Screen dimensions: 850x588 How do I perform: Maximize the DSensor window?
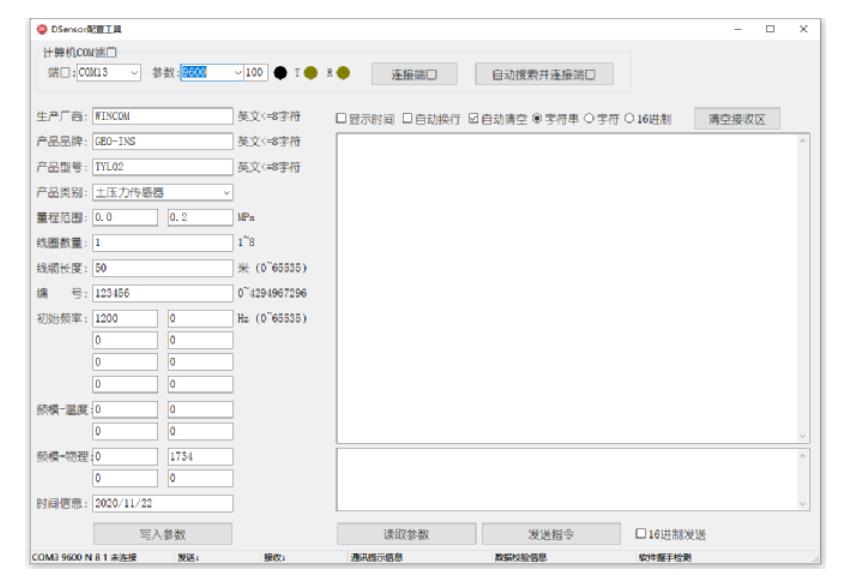pos(770,29)
